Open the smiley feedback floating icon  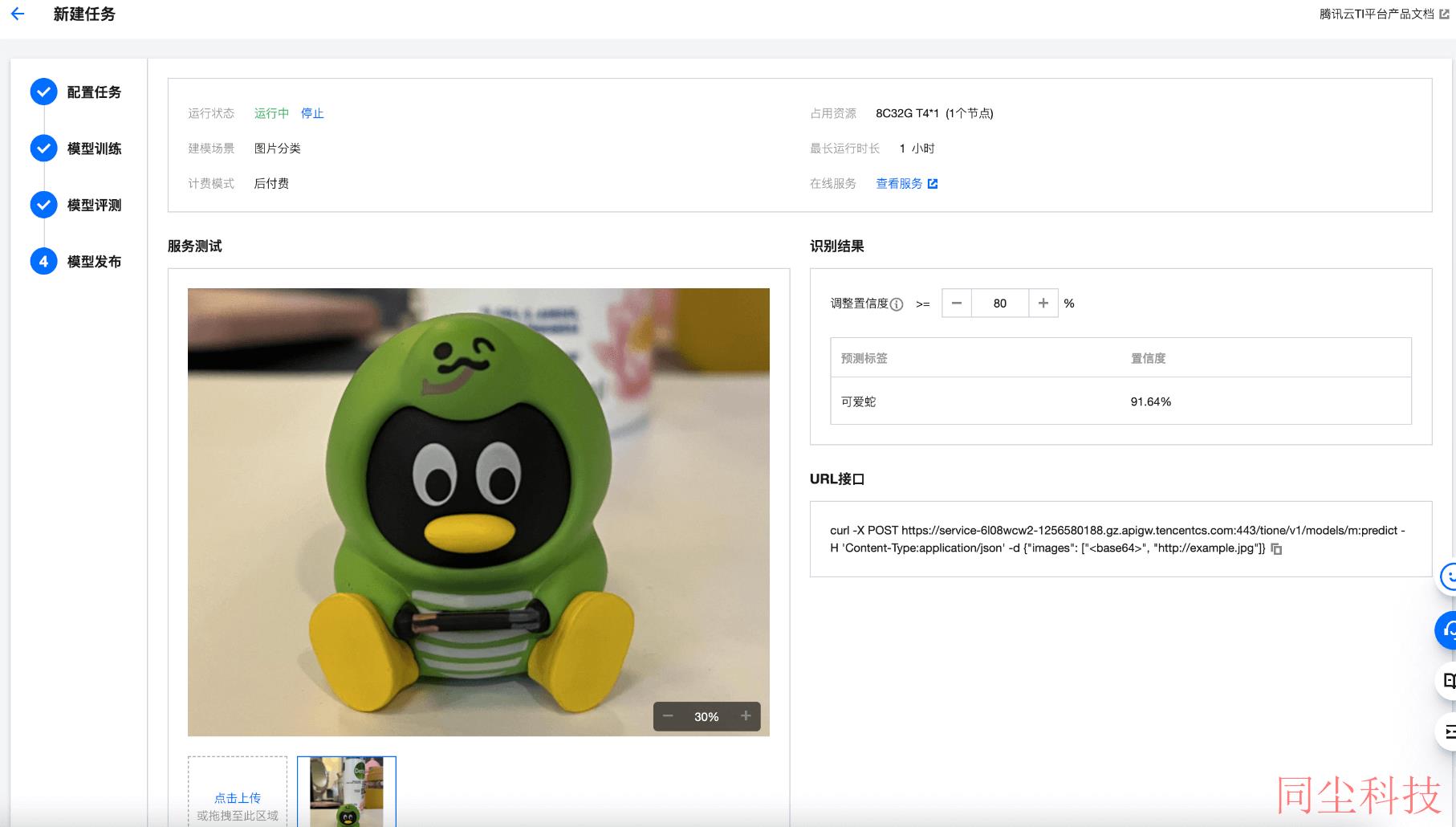pyautogui.click(x=1447, y=576)
